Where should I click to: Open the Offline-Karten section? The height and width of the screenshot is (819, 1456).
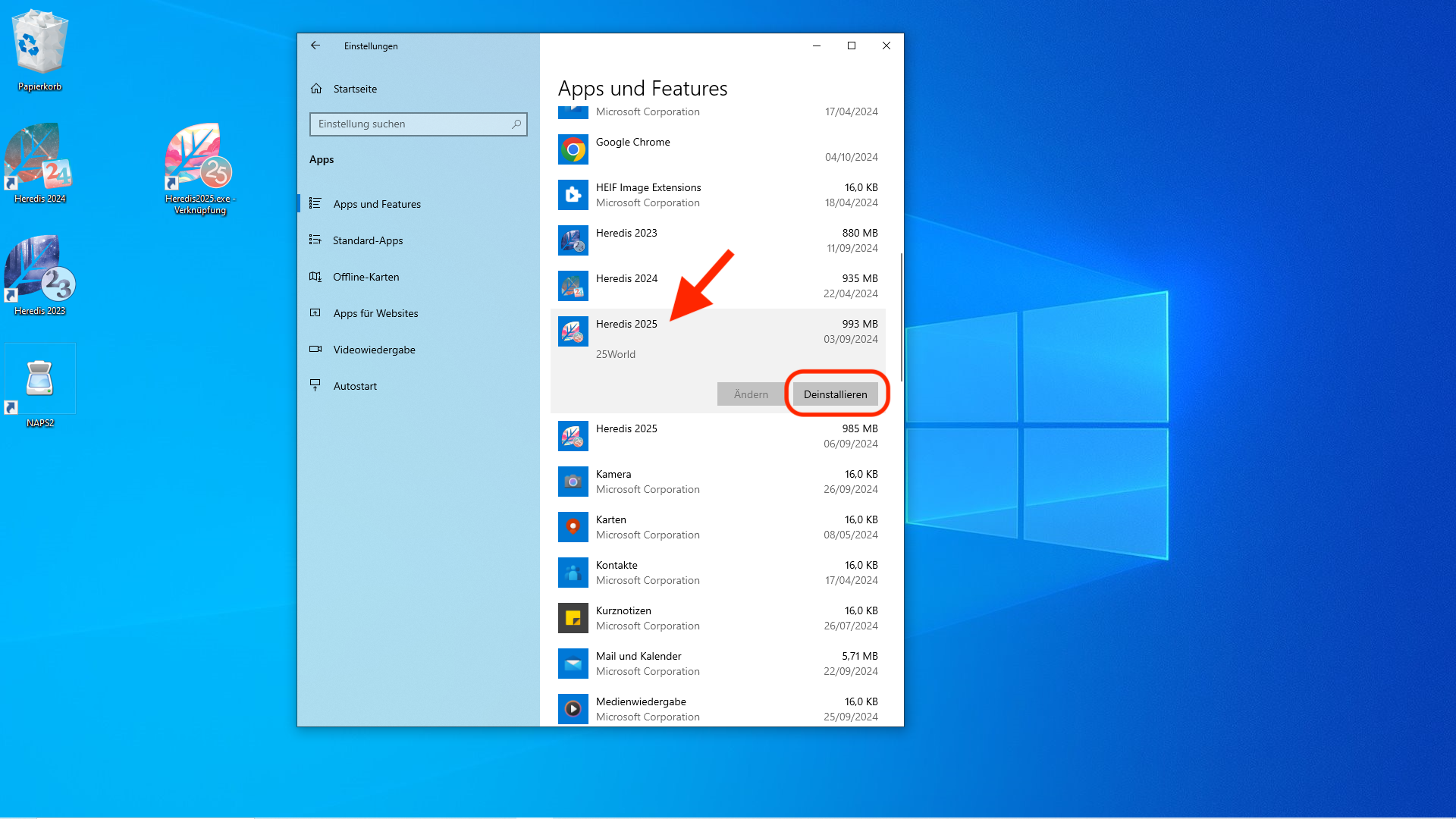click(366, 277)
